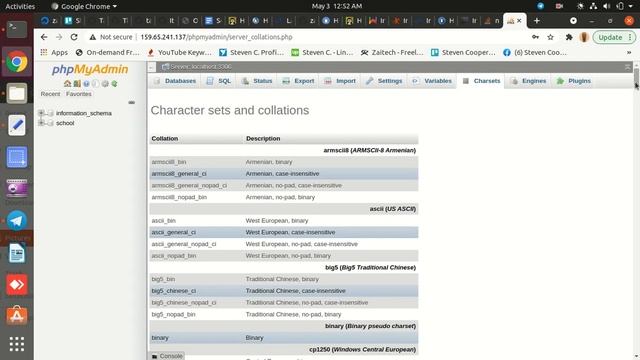The width and height of the screenshot is (640, 360).
Task: Open the navigation panel settings gear icon
Action: pos(105,84)
